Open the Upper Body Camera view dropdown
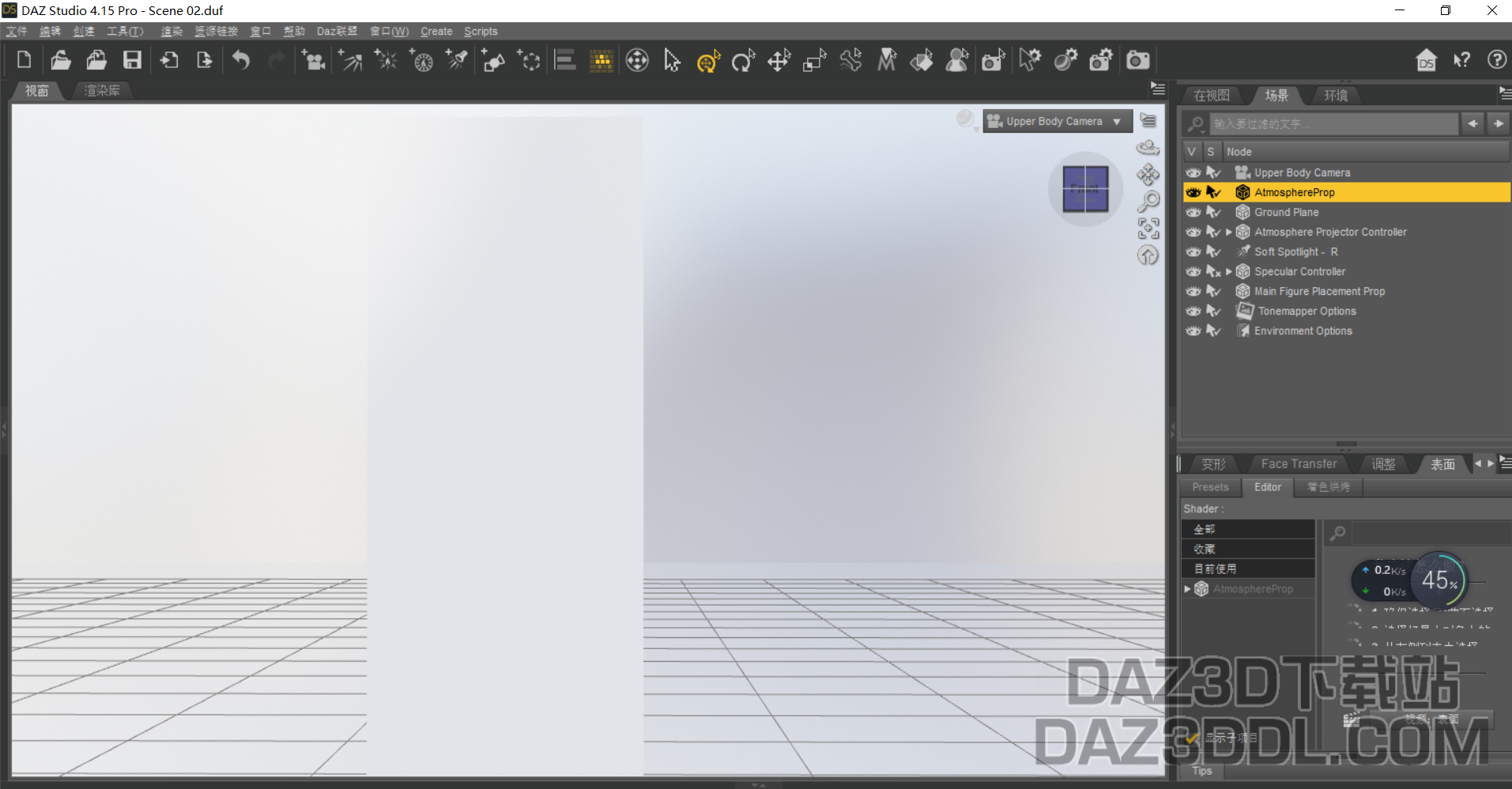The width and height of the screenshot is (1512, 789). pos(1057,121)
